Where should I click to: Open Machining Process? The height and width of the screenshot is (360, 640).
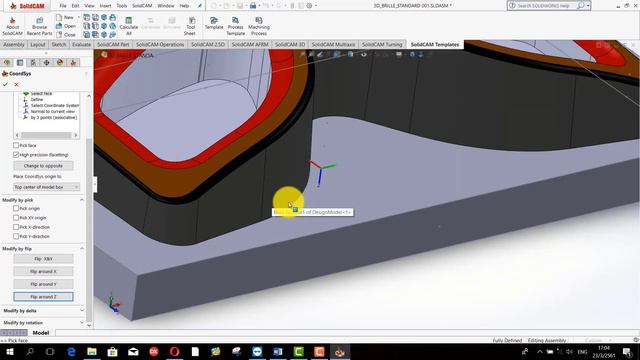pos(259,27)
